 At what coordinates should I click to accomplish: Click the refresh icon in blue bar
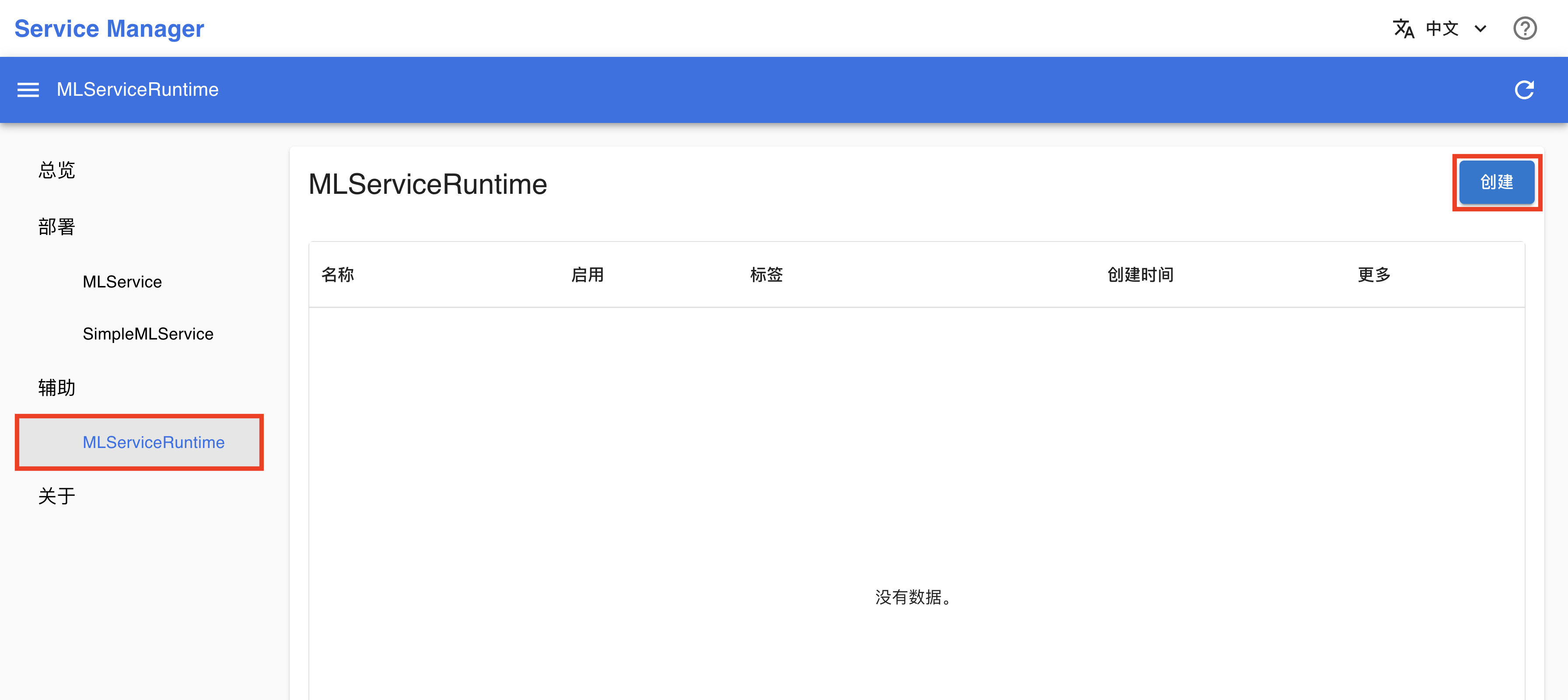point(1523,90)
